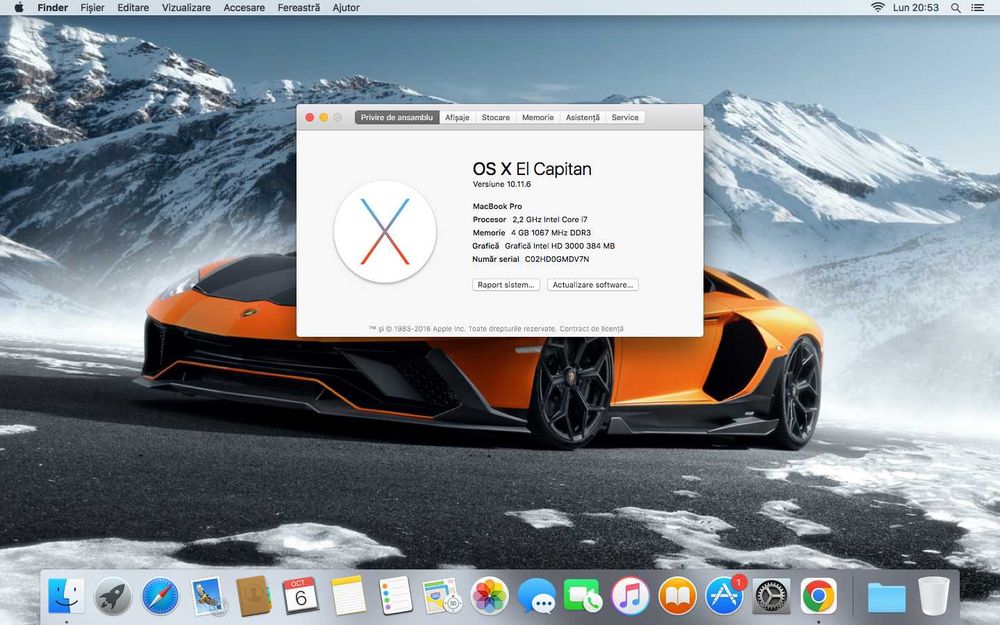Open iTunes music note icon in dock
Viewport: 1000px width, 625px height.
click(630, 597)
